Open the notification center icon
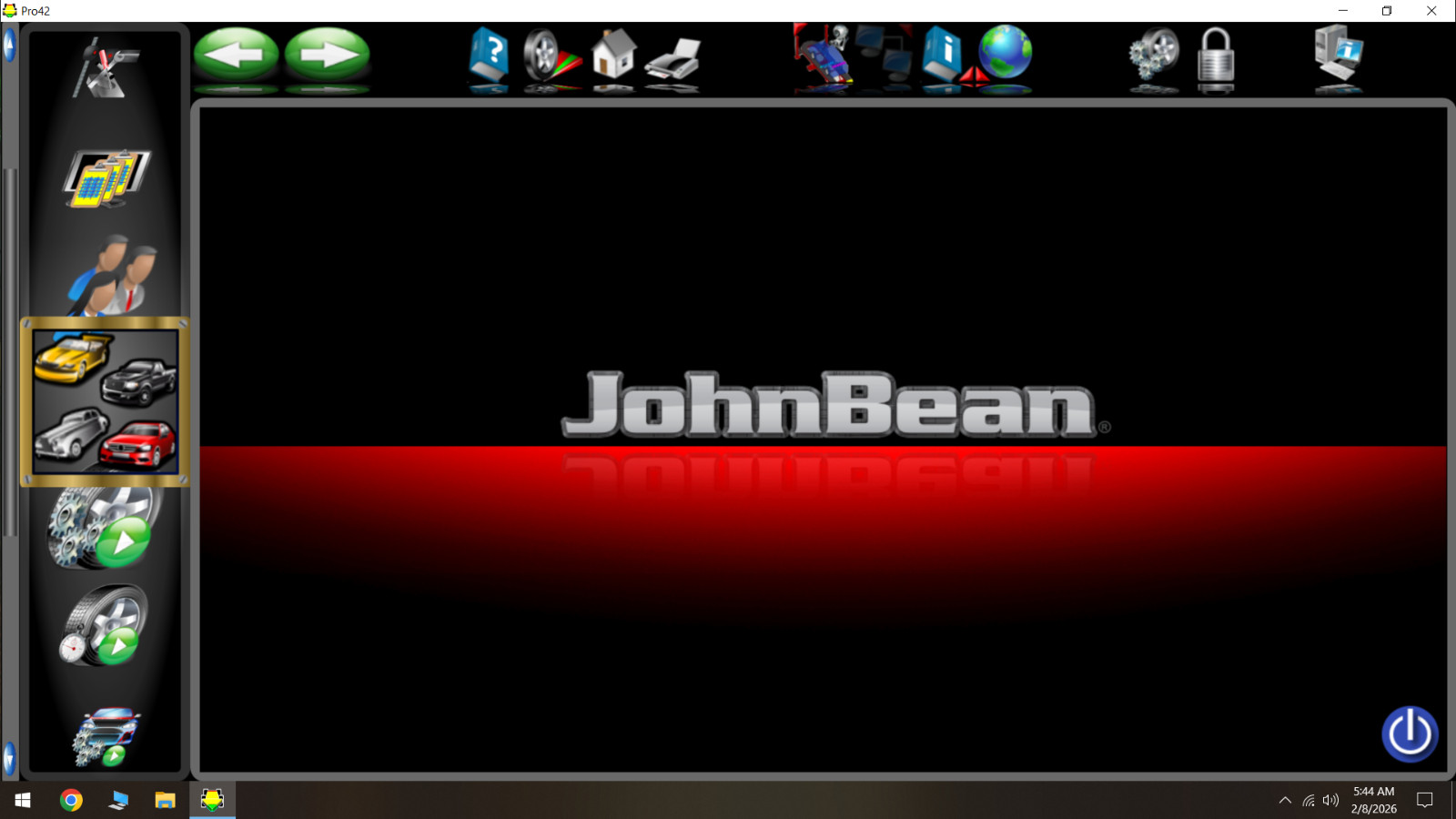This screenshot has width=1456, height=819. click(1425, 800)
